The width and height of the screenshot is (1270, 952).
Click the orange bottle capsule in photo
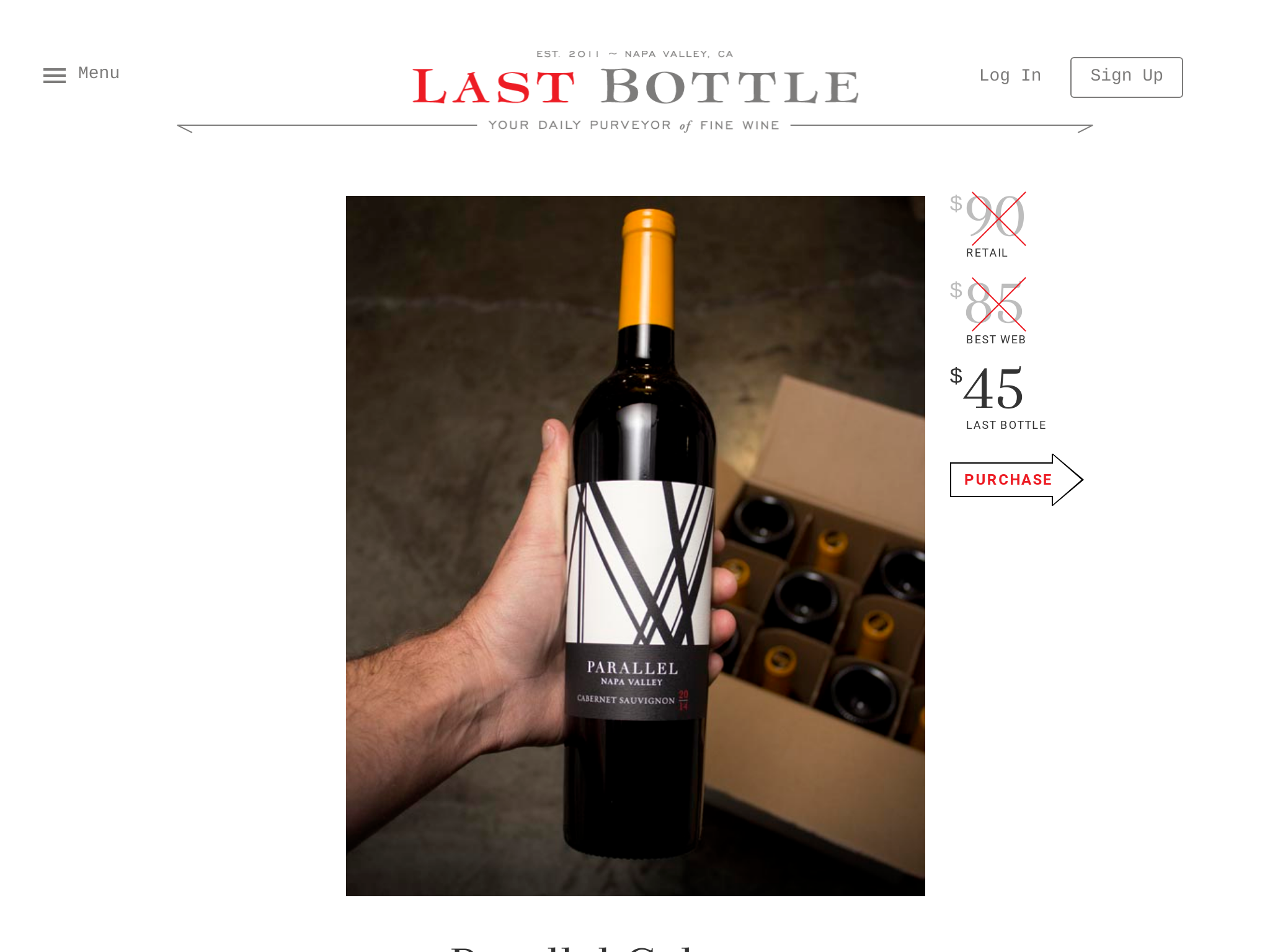pyautogui.click(x=647, y=268)
